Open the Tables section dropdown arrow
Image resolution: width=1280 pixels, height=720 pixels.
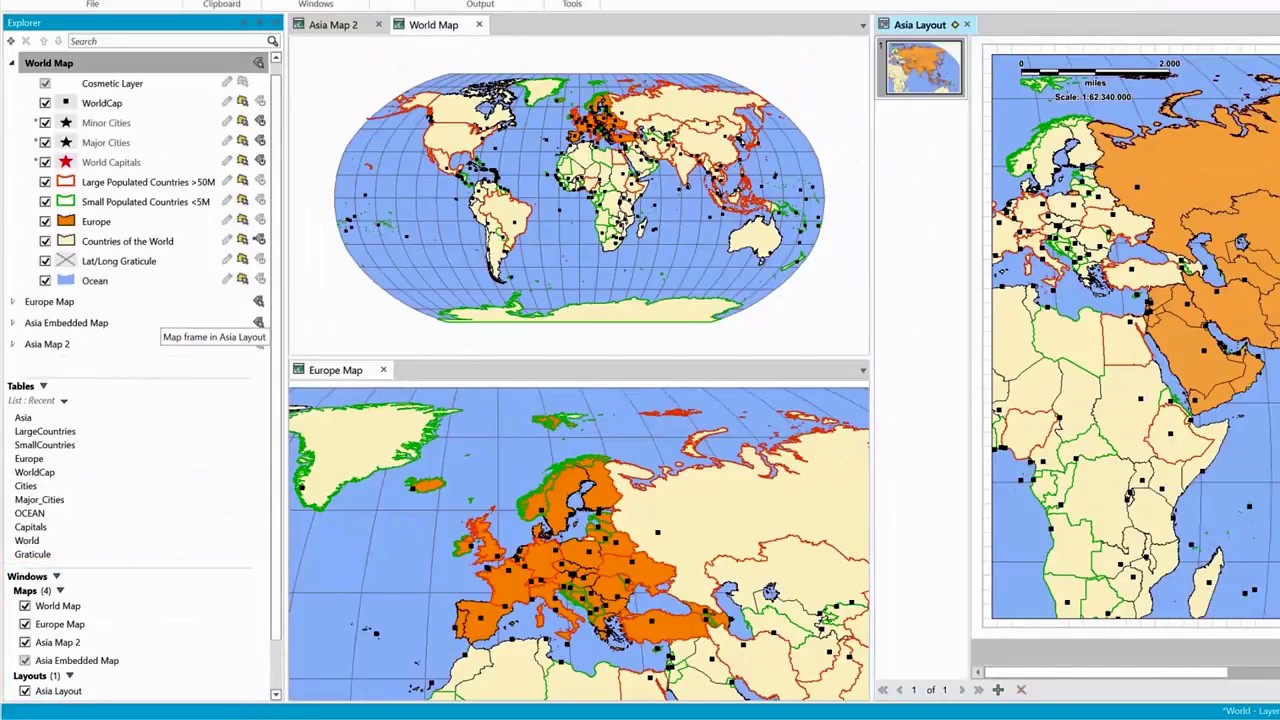(x=43, y=386)
